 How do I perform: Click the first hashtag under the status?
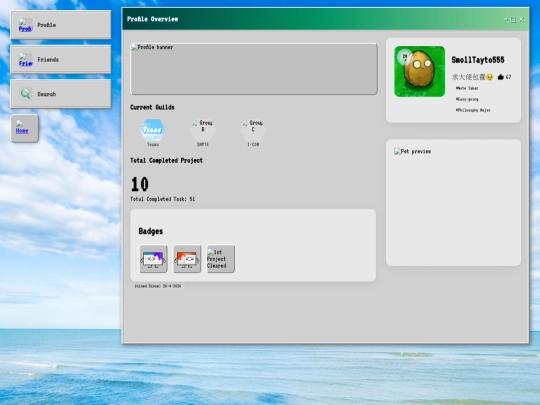467,88
